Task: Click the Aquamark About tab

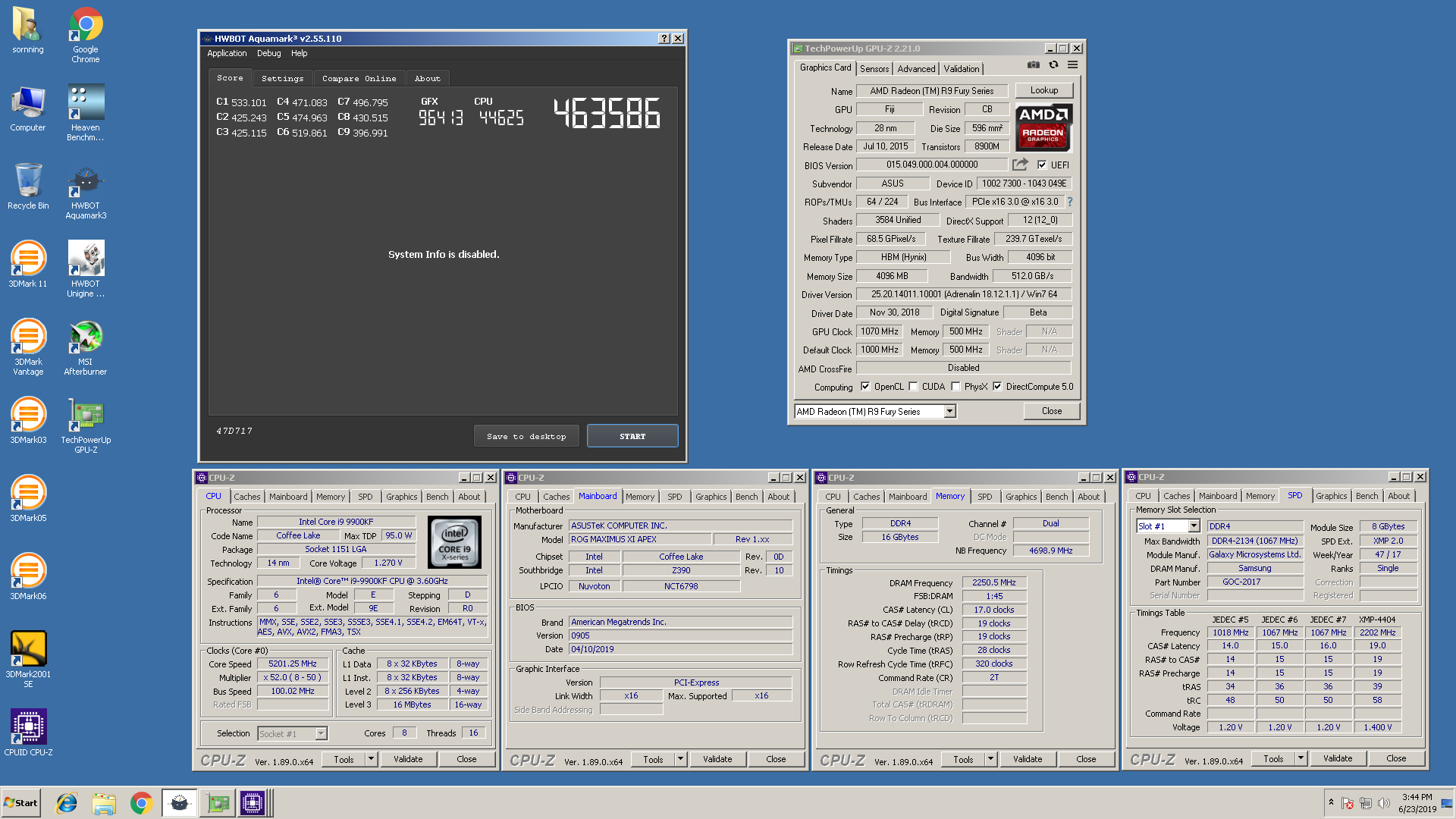Action: pos(427,78)
